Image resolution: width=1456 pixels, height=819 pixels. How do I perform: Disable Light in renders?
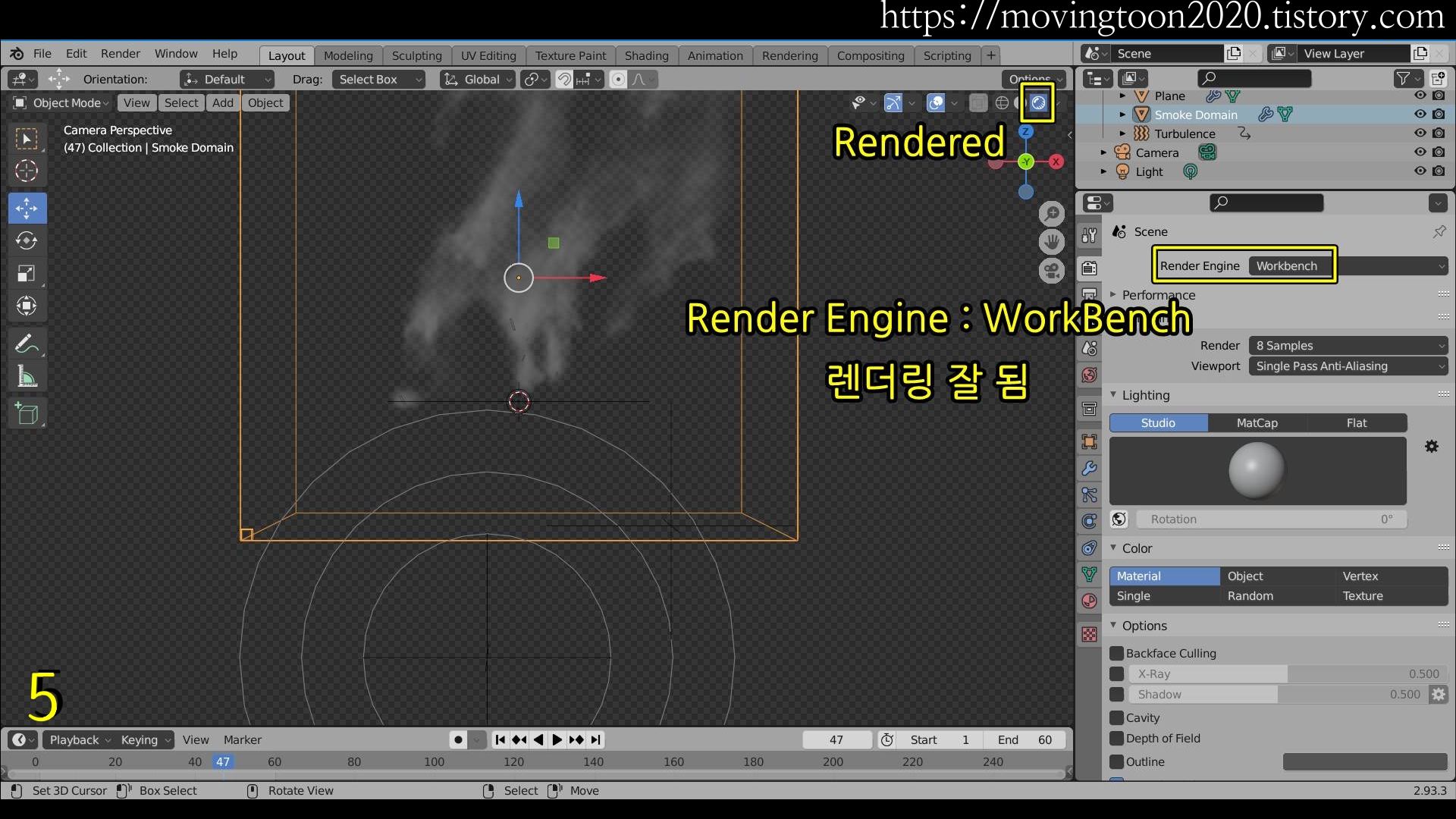click(1439, 171)
